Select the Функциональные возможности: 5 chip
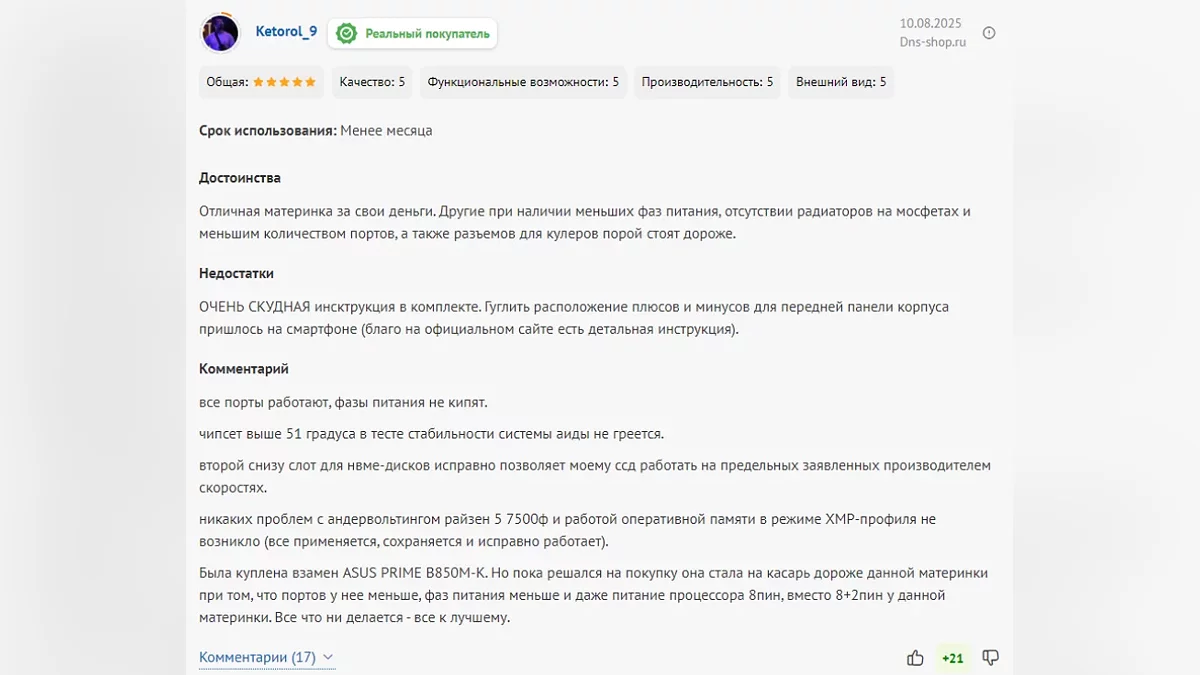 523,82
